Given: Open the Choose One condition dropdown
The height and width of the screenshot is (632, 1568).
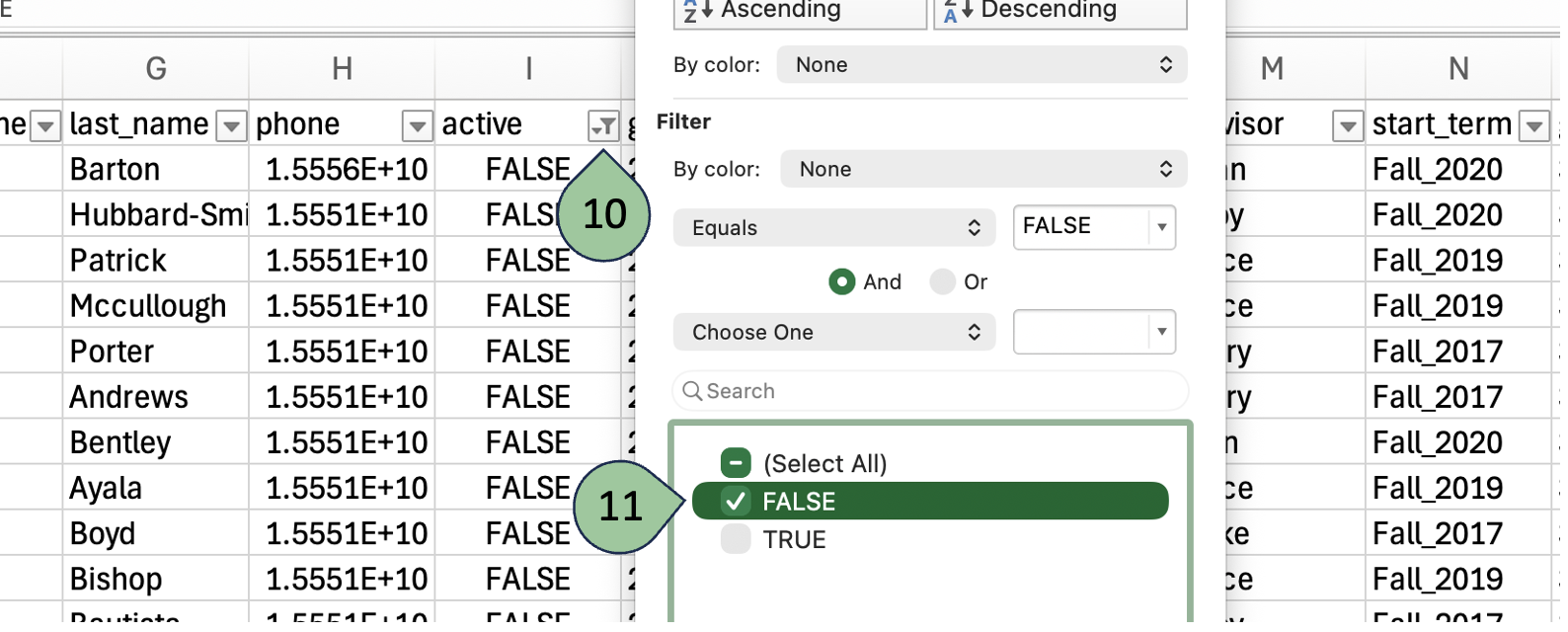Looking at the screenshot, I should (x=834, y=333).
